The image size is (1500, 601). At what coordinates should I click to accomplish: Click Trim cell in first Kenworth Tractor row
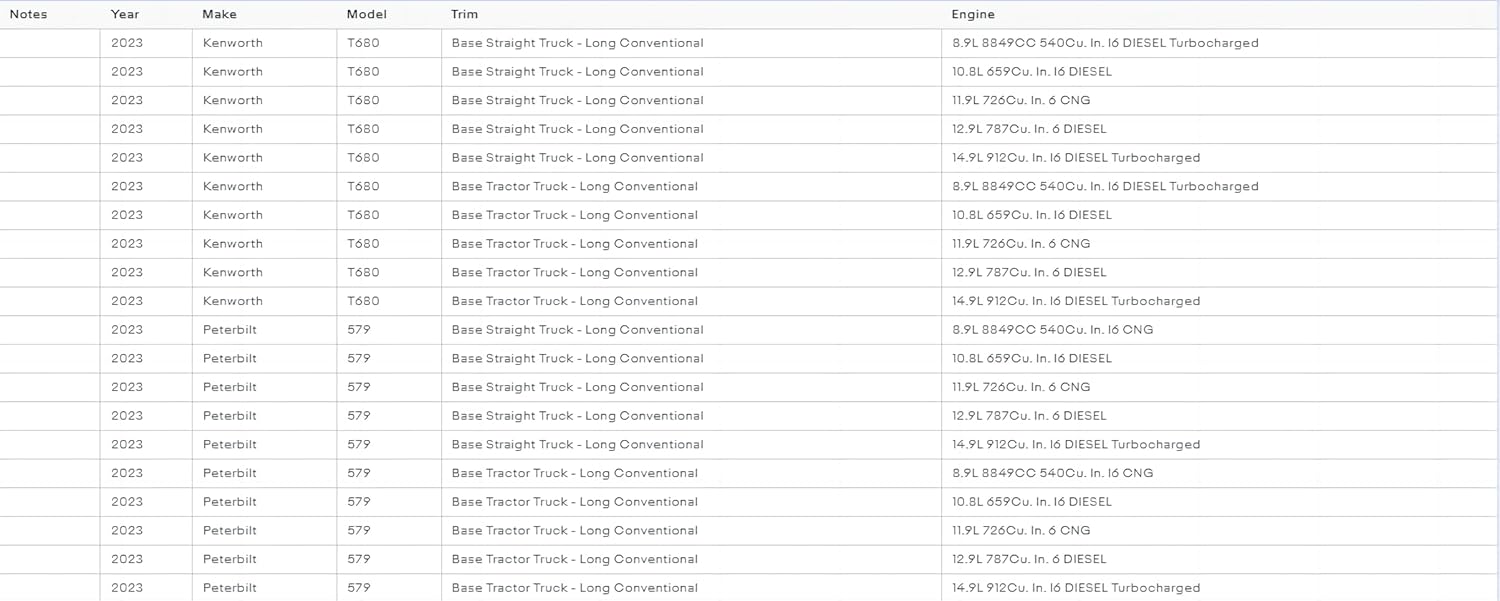point(574,187)
